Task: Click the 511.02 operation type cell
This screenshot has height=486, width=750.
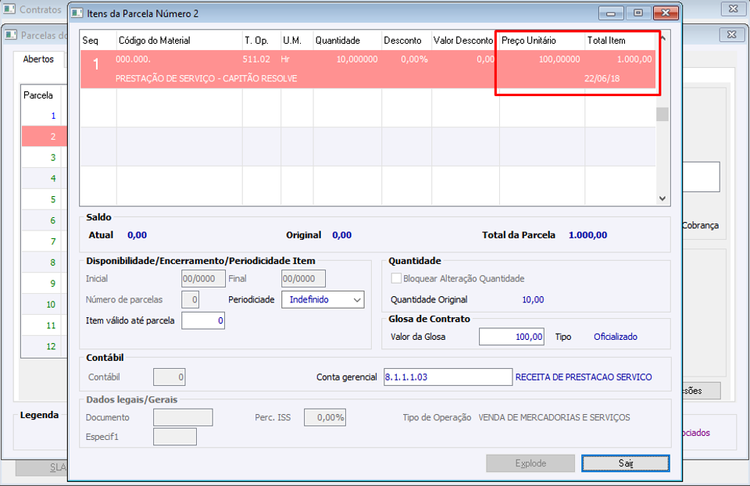Action: coord(256,59)
